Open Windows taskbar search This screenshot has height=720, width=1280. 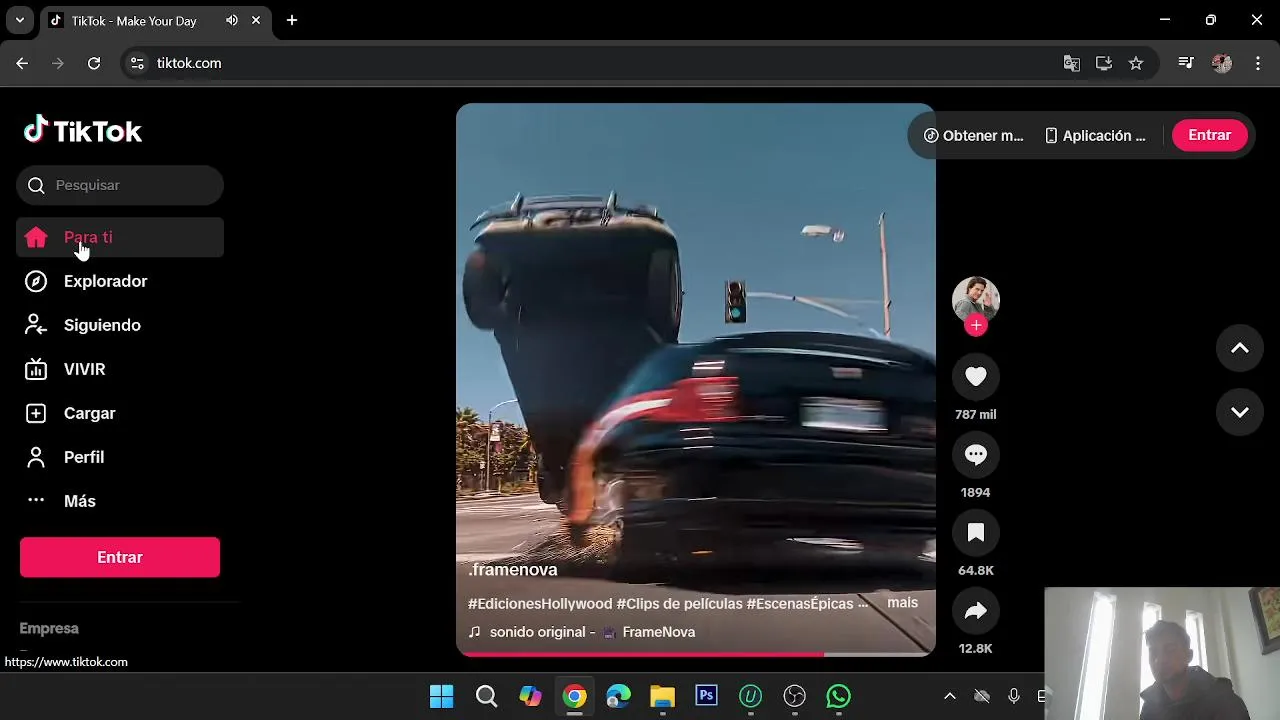pos(486,696)
